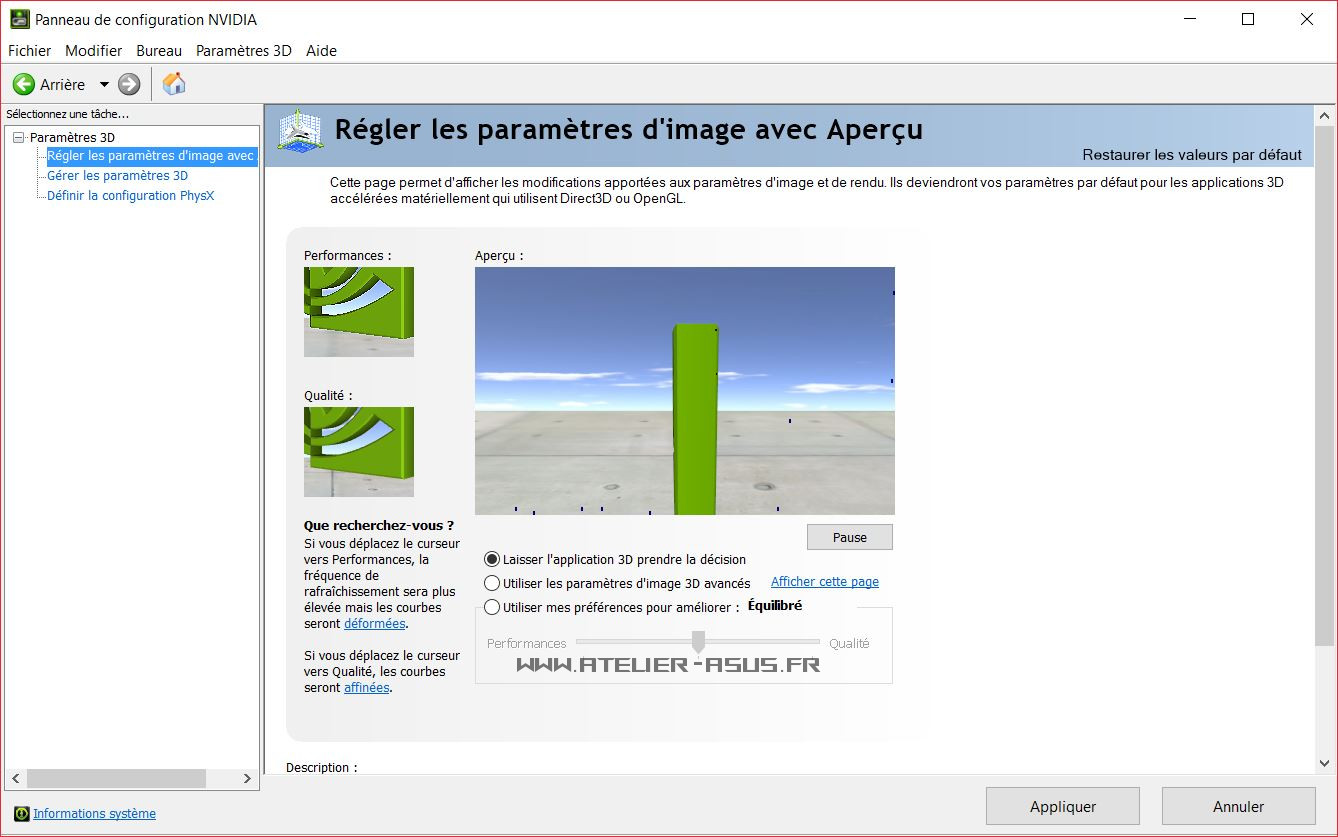Click the green Arrière back arrow icon

(23, 85)
